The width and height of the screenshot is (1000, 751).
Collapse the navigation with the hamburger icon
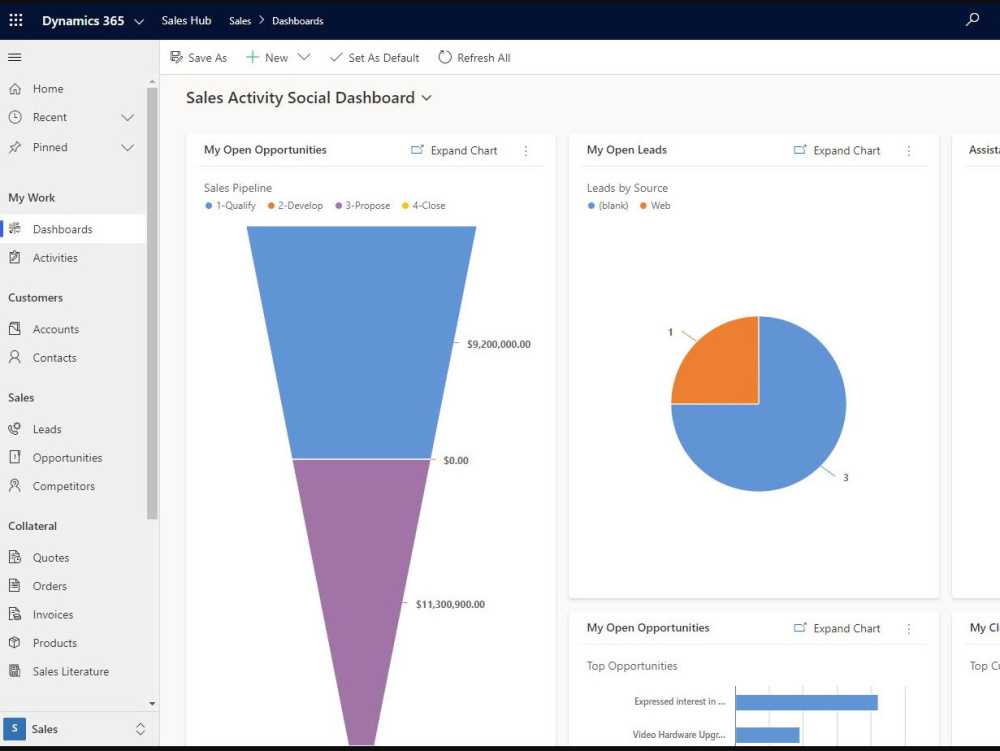pos(14,57)
